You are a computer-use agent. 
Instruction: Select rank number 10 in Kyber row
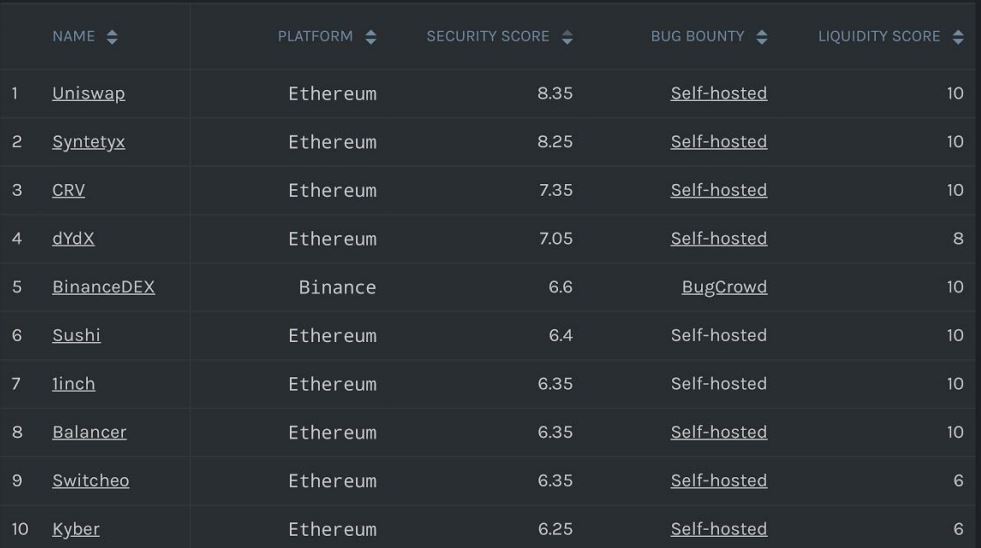pyautogui.click(x=20, y=529)
